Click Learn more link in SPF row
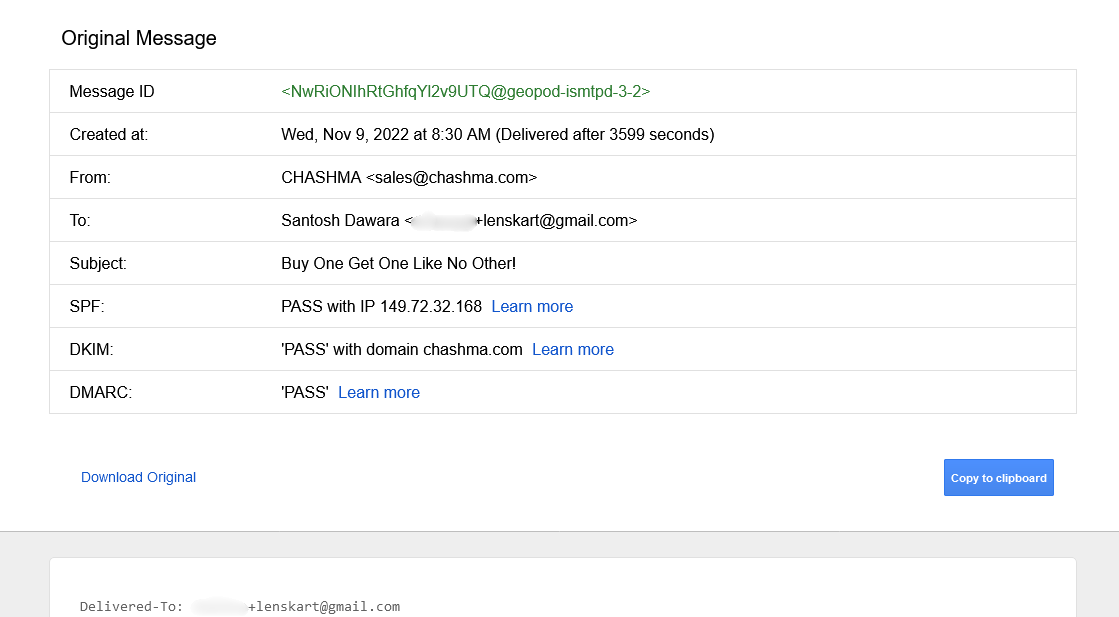 tap(532, 306)
